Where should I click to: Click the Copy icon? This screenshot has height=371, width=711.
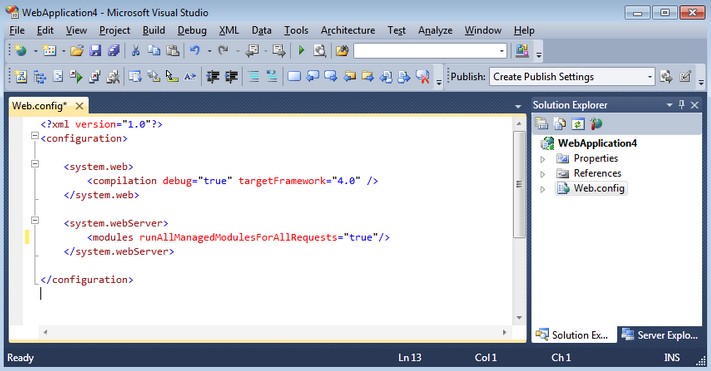coord(154,50)
